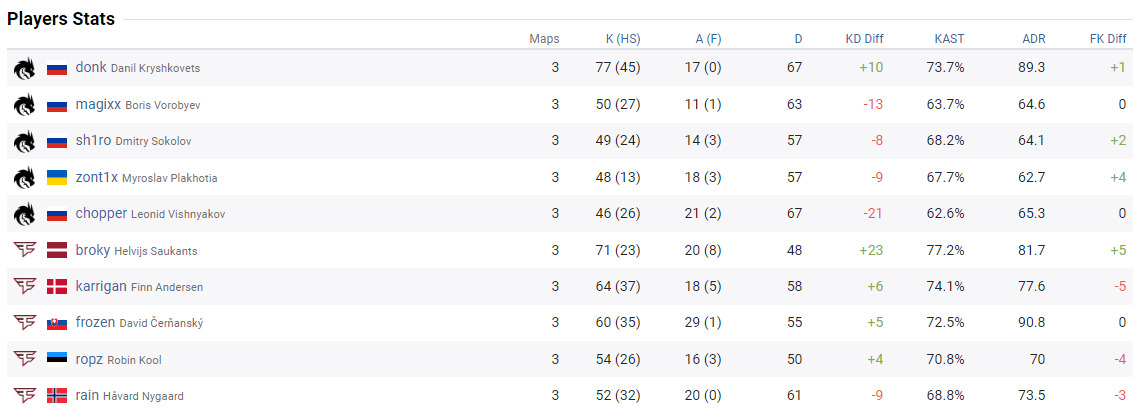Sort table by ADR column header
This screenshot has width=1142, height=417.
1033,39
